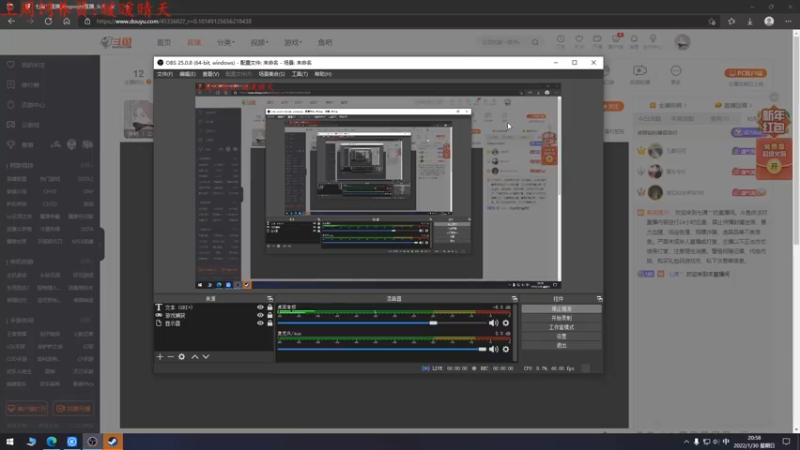Open OBS Studio from the taskbar
This screenshot has width=800, height=450.
[92, 442]
